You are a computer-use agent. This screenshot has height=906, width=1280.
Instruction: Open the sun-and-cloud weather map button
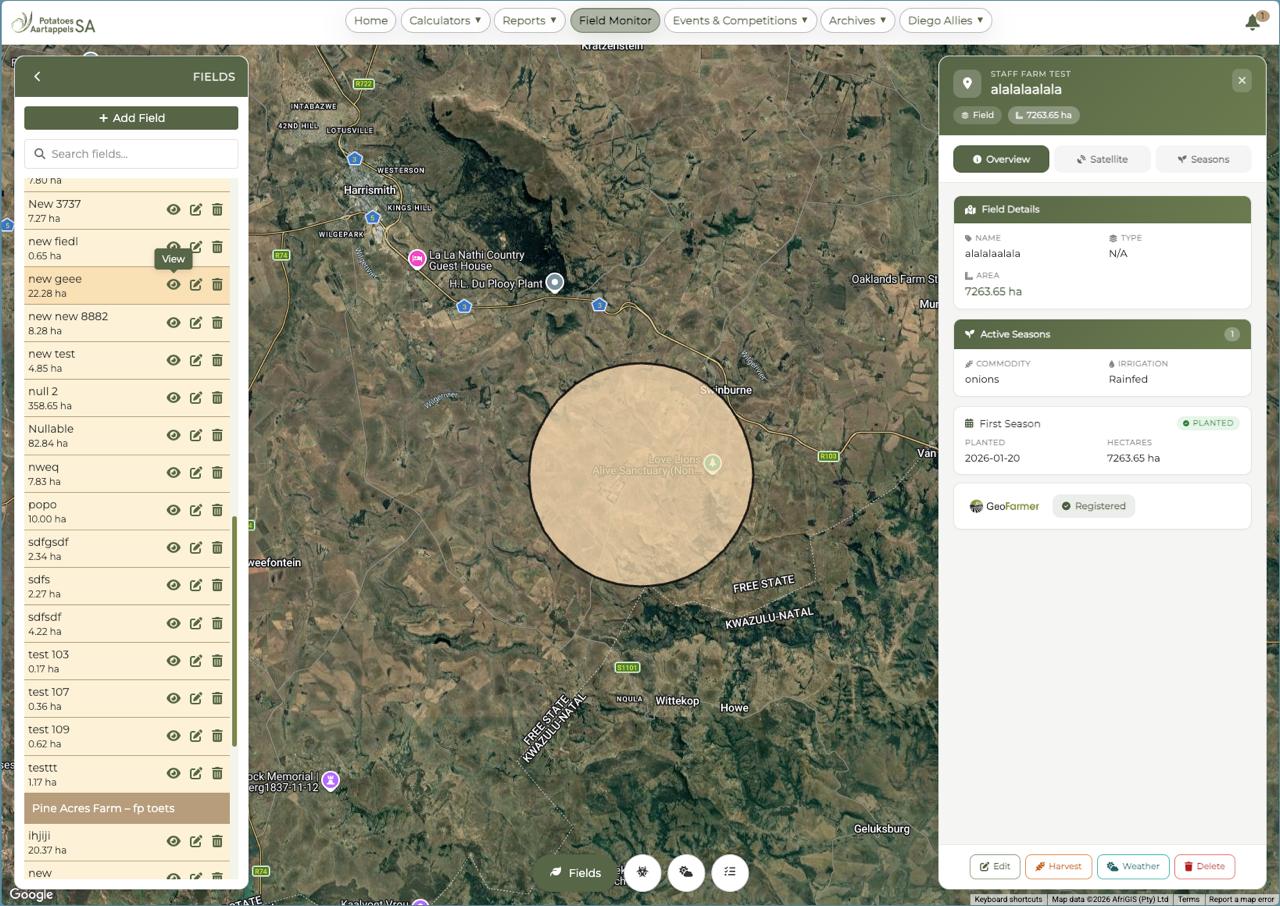coord(686,872)
